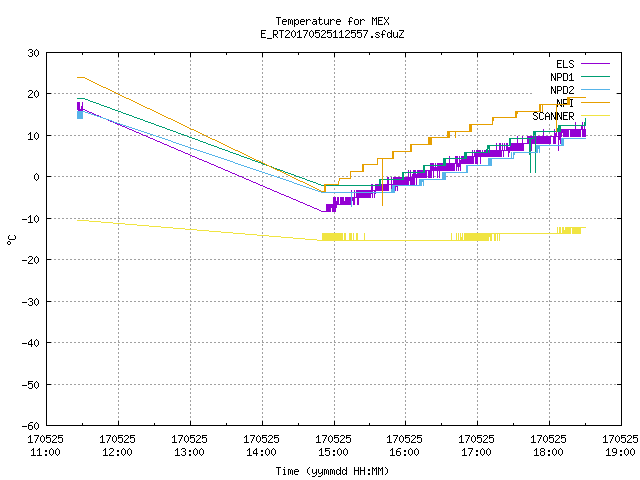Click the y-axis tick label -20
The image size is (640, 480).
31,260
